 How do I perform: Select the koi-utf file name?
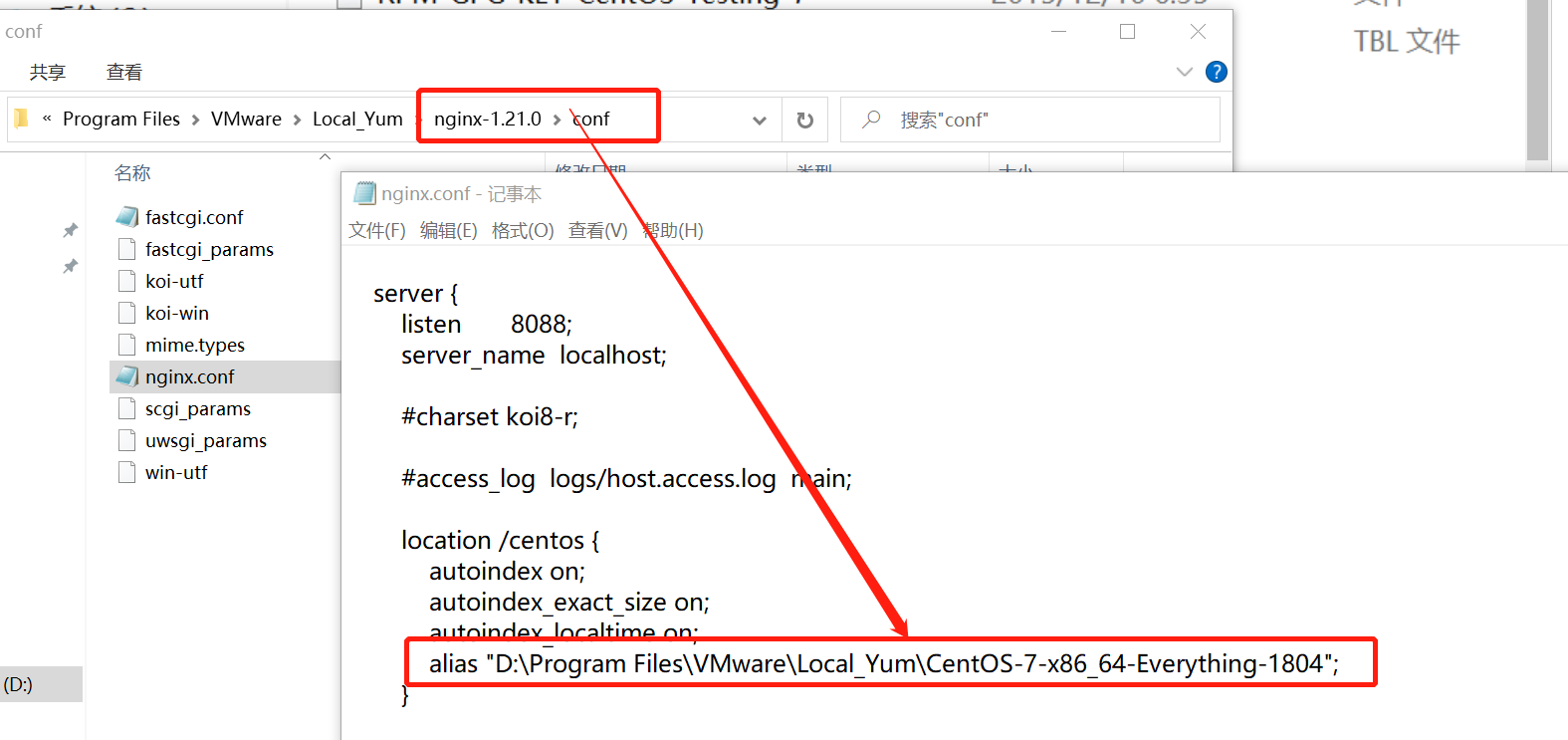pos(174,281)
